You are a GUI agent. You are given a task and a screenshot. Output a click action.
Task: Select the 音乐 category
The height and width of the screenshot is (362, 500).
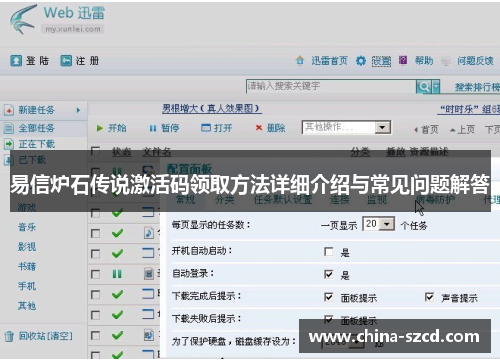[27, 227]
